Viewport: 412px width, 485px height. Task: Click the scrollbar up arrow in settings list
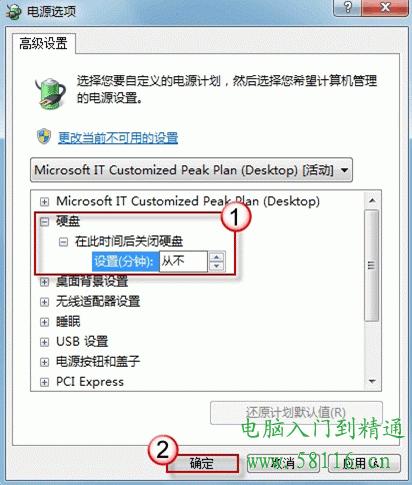[x=372, y=200]
